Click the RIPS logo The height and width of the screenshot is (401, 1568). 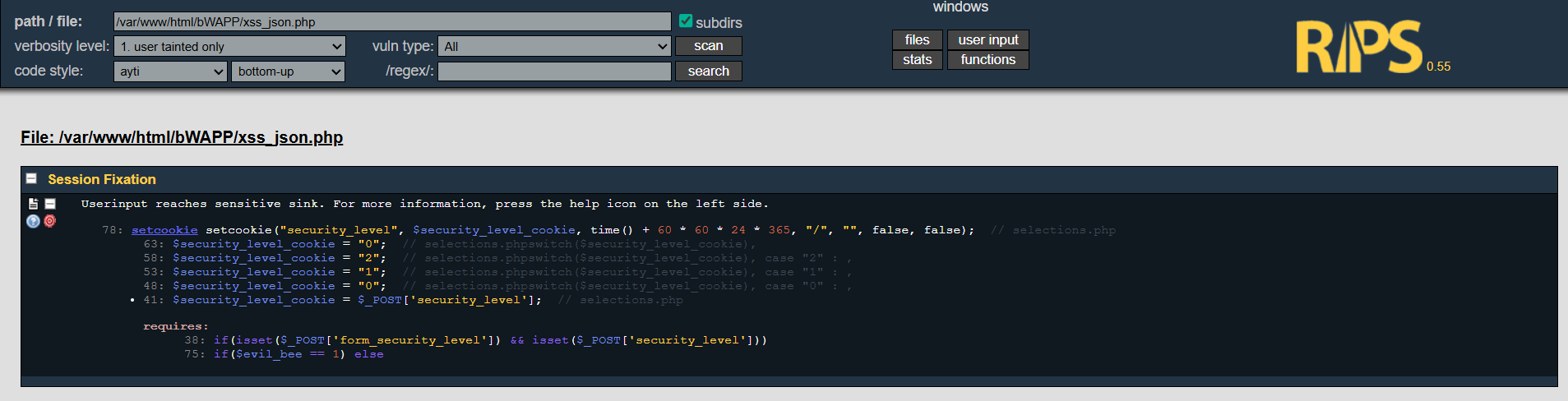point(1358,47)
